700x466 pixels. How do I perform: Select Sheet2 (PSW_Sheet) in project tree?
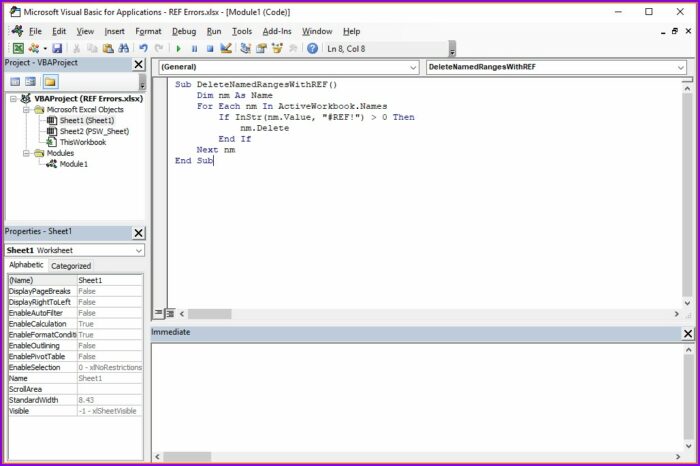click(94, 131)
